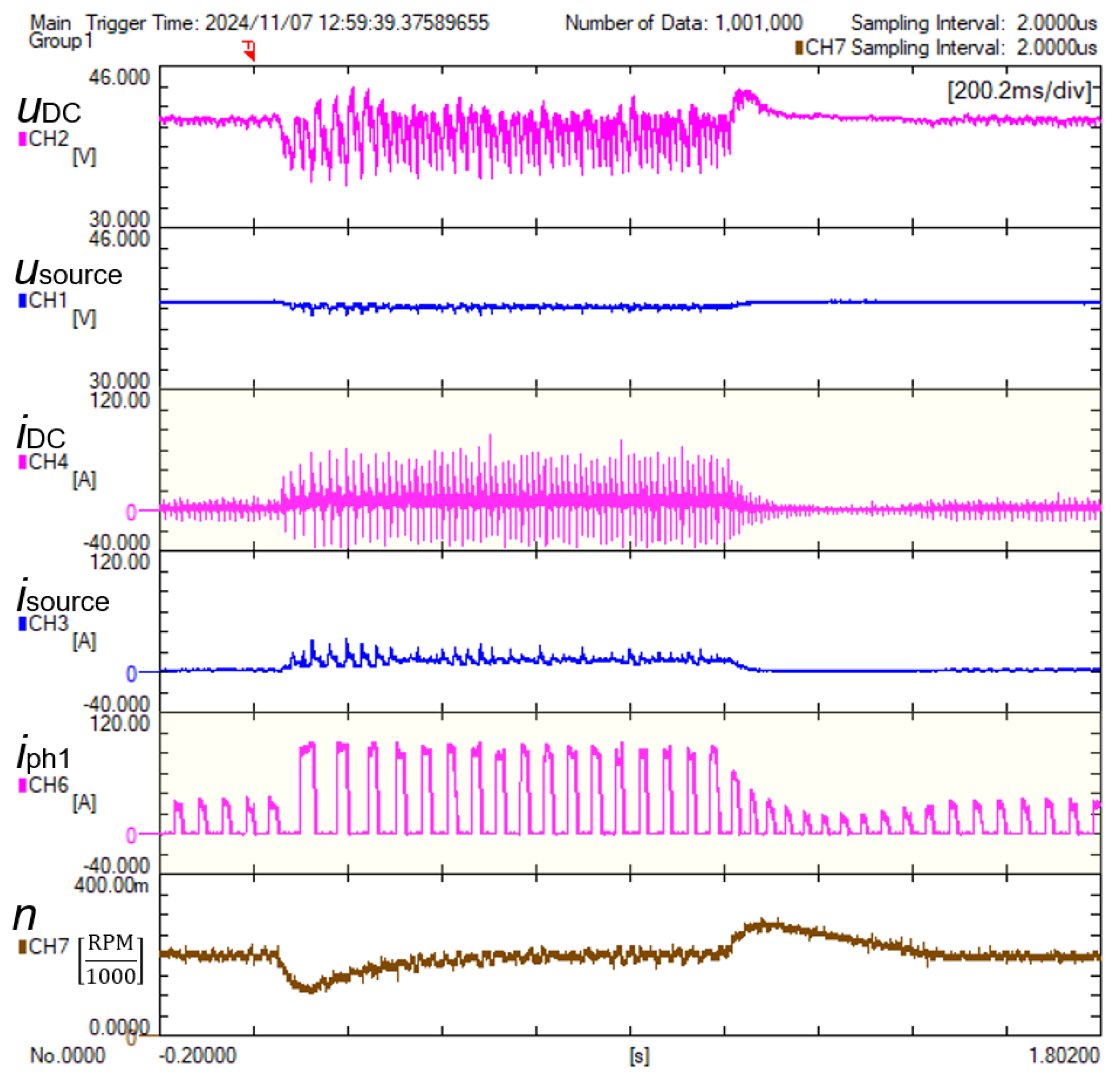1120x1085 pixels.
Task: Click the 1.80200 end time label
Action: pyautogui.click(x=1064, y=1055)
